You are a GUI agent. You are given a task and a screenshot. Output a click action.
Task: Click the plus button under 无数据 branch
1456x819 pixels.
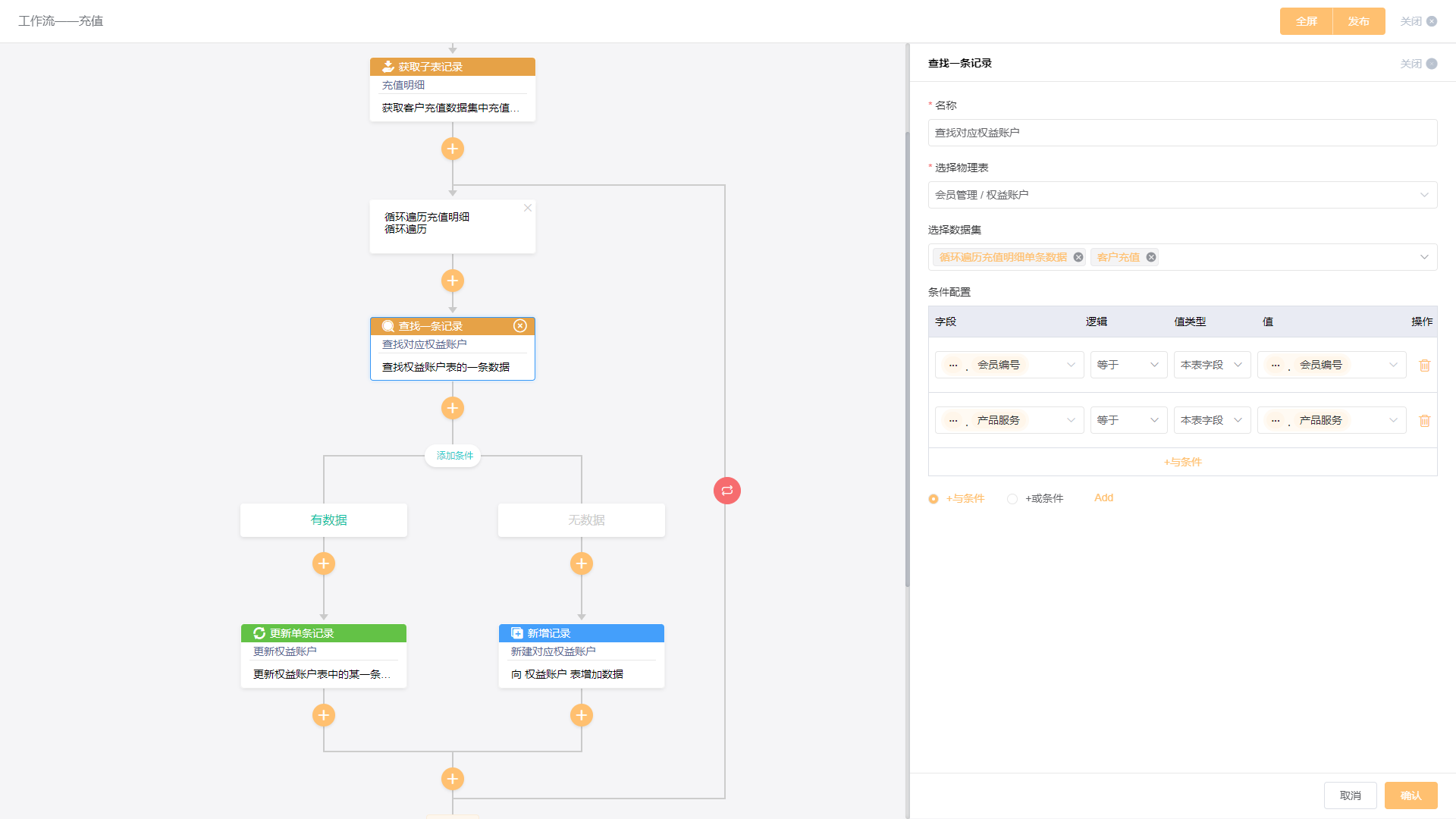click(x=582, y=563)
